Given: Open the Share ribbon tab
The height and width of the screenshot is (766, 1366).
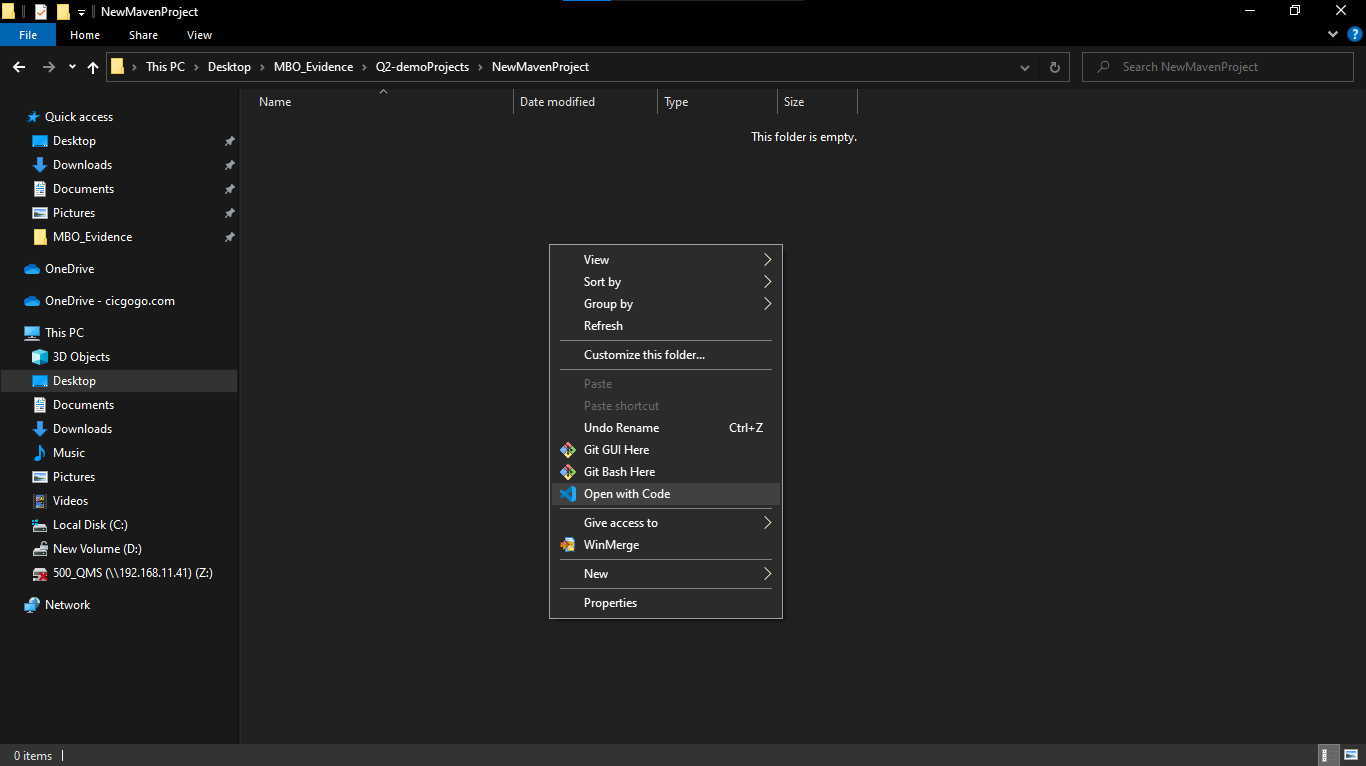Looking at the screenshot, I should coord(143,35).
